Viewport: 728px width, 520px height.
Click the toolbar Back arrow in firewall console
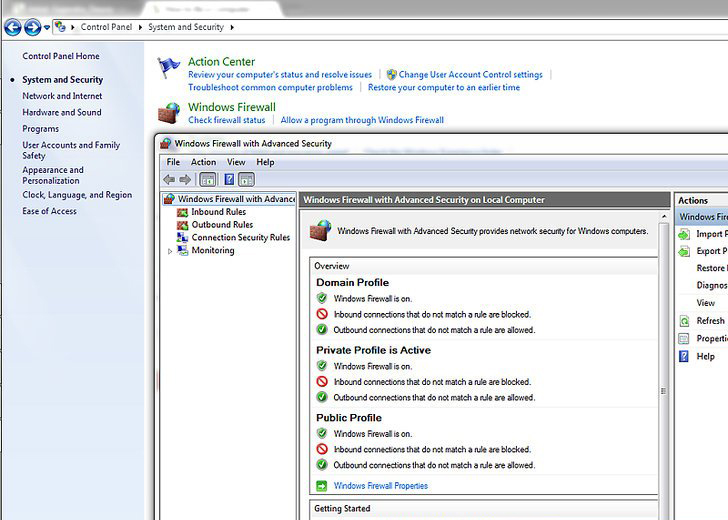pyautogui.click(x=169, y=179)
